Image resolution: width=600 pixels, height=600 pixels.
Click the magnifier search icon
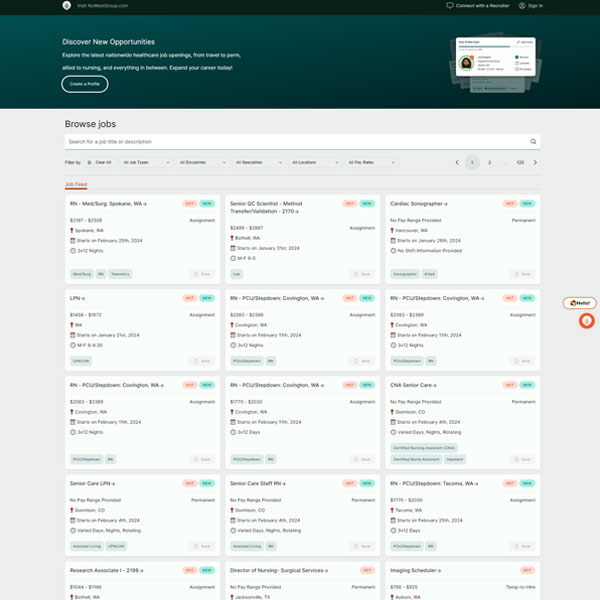click(533, 142)
